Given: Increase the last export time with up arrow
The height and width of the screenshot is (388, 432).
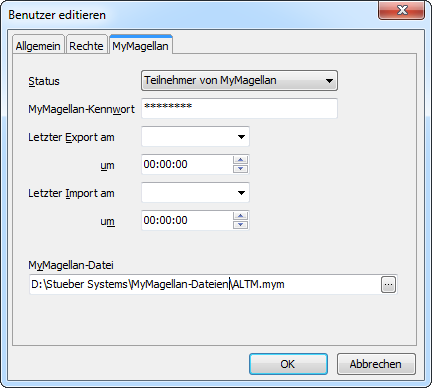Looking at the screenshot, I should (240, 160).
